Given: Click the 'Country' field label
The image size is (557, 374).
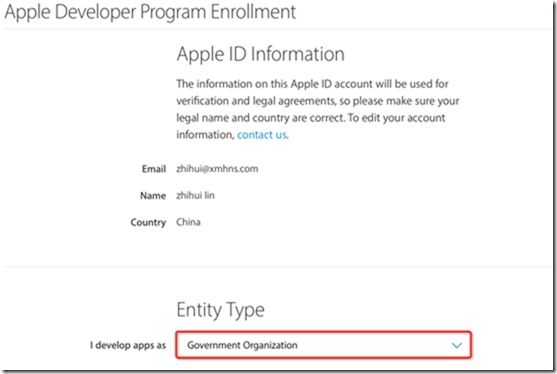Looking at the screenshot, I should coord(148,222).
